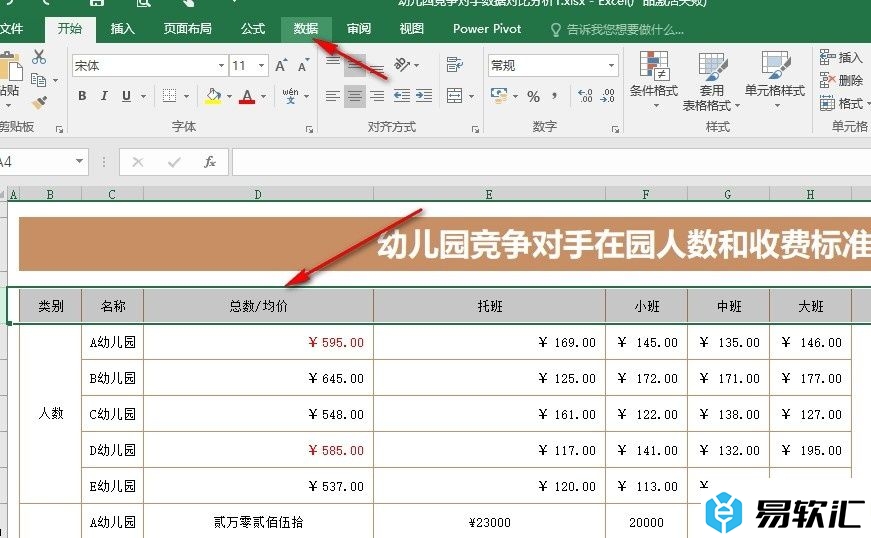Viewport: 871px width, 538px height.
Task: Align text right
Action: tap(377, 96)
